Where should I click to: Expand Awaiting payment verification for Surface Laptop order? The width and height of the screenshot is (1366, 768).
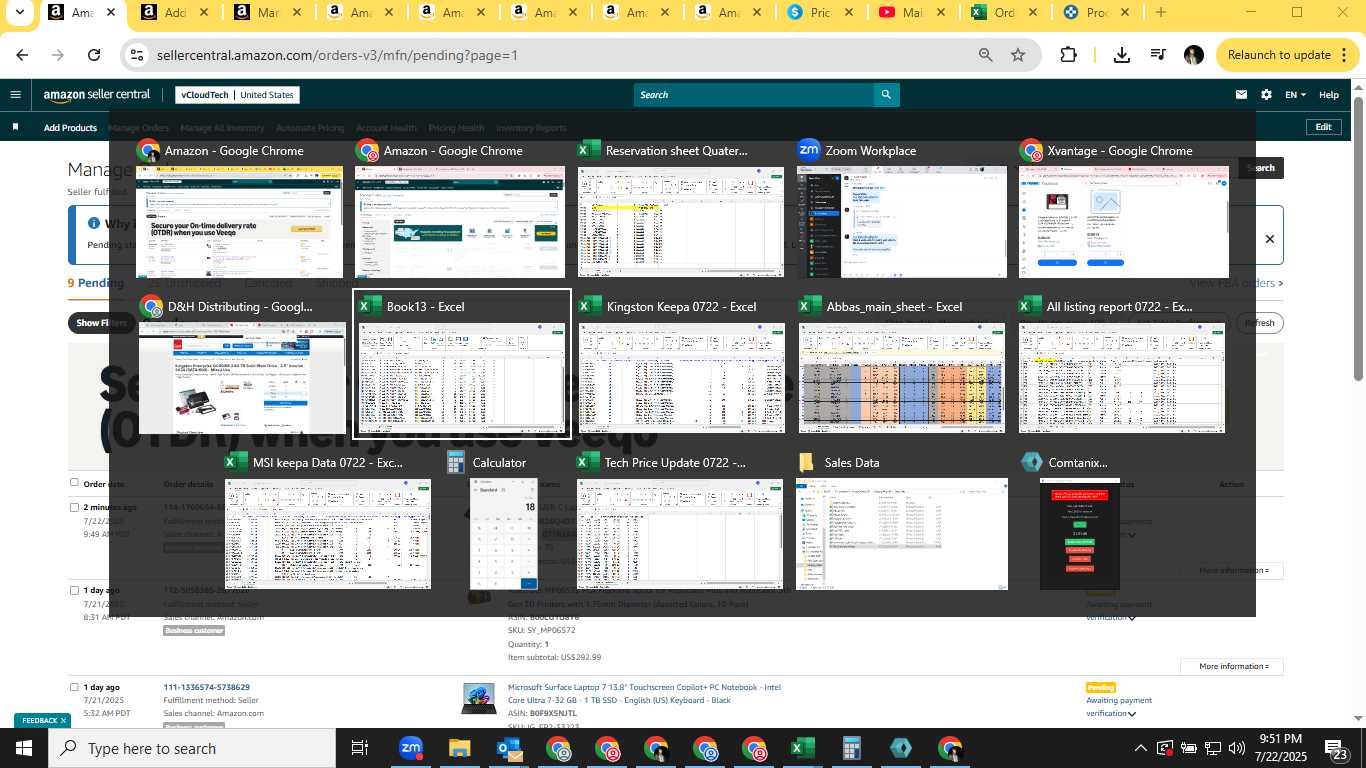tap(1132, 714)
